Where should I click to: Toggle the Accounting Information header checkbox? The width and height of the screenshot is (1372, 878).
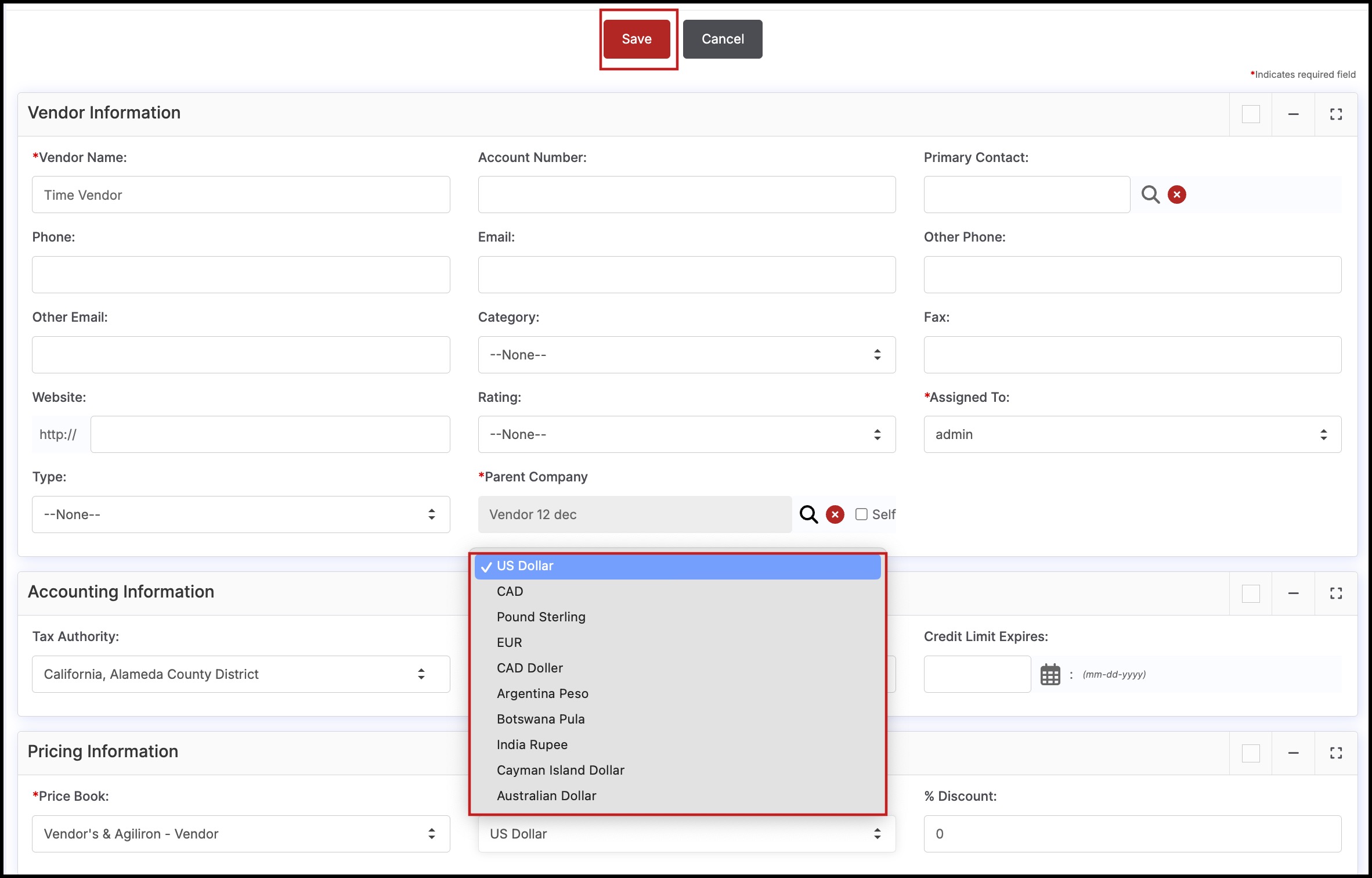(1251, 593)
